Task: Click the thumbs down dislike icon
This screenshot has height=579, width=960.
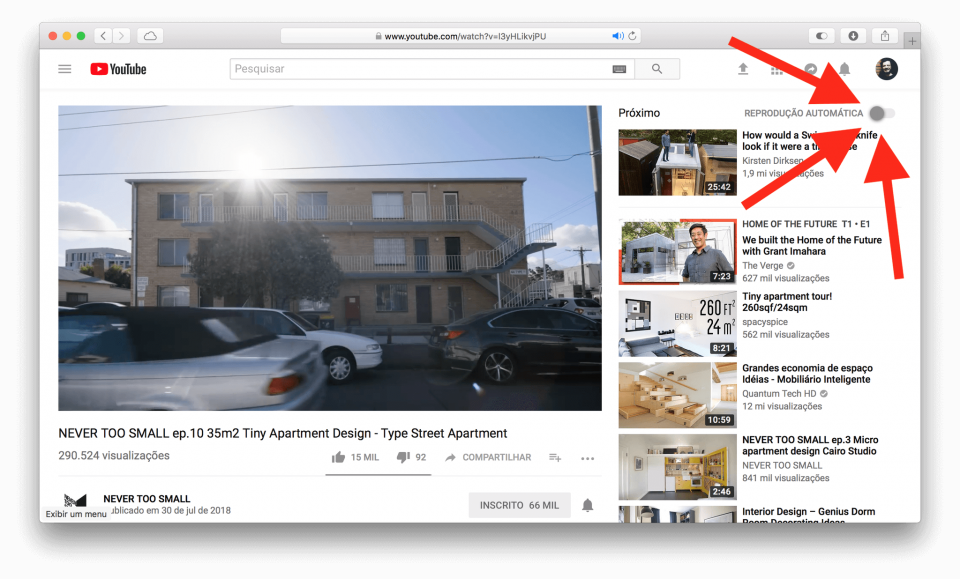Action: (403, 457)
